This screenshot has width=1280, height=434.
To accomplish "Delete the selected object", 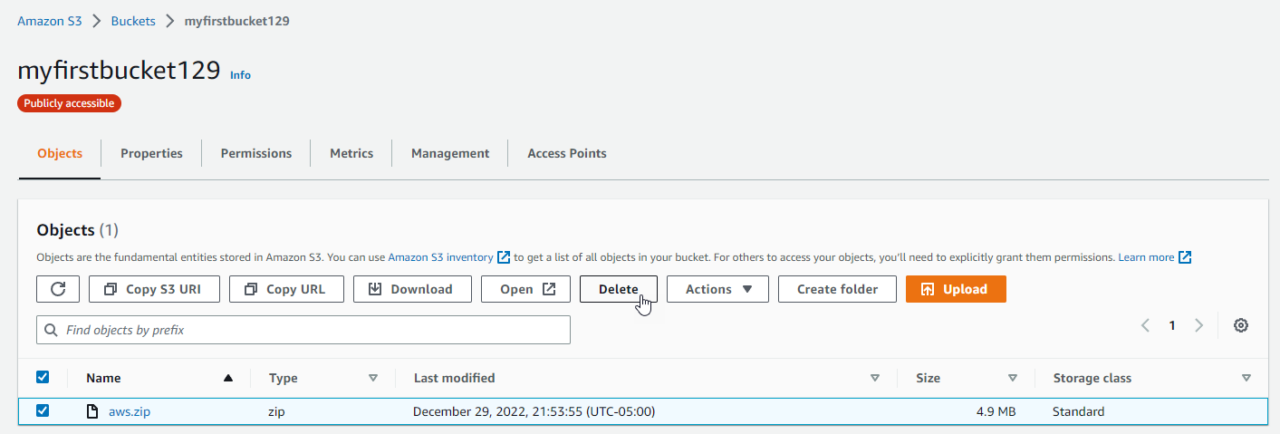I will click(x=618, y=289).
